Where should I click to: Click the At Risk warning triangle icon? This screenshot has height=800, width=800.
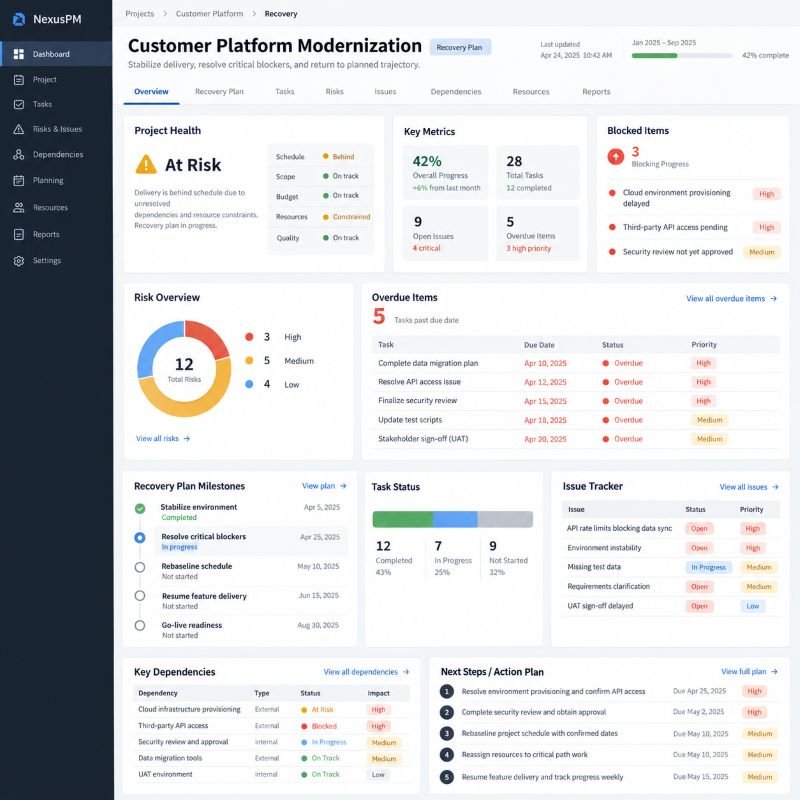[146, 164]
